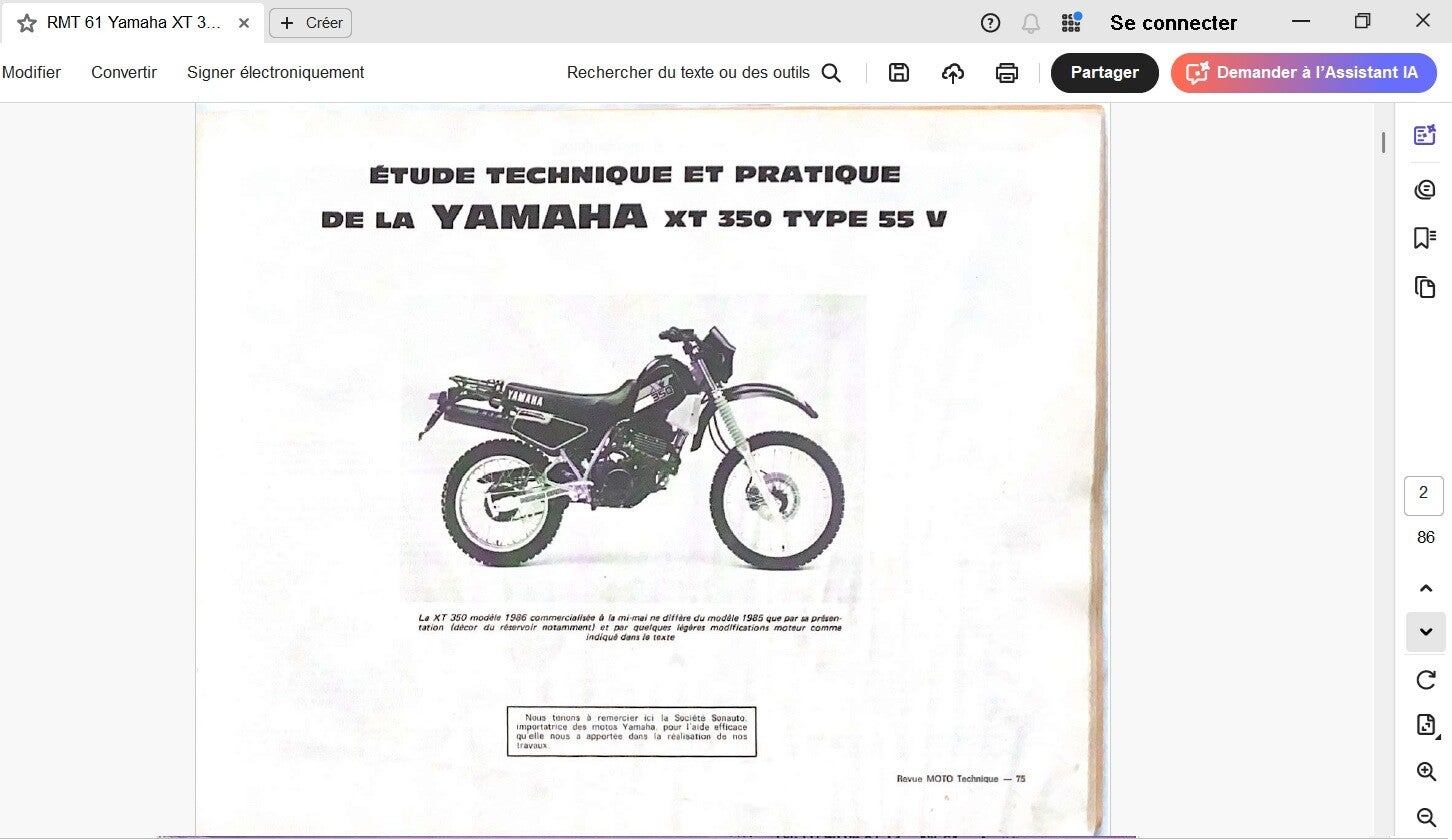Go to the next page with down chevron

(x=1426, y=632)
